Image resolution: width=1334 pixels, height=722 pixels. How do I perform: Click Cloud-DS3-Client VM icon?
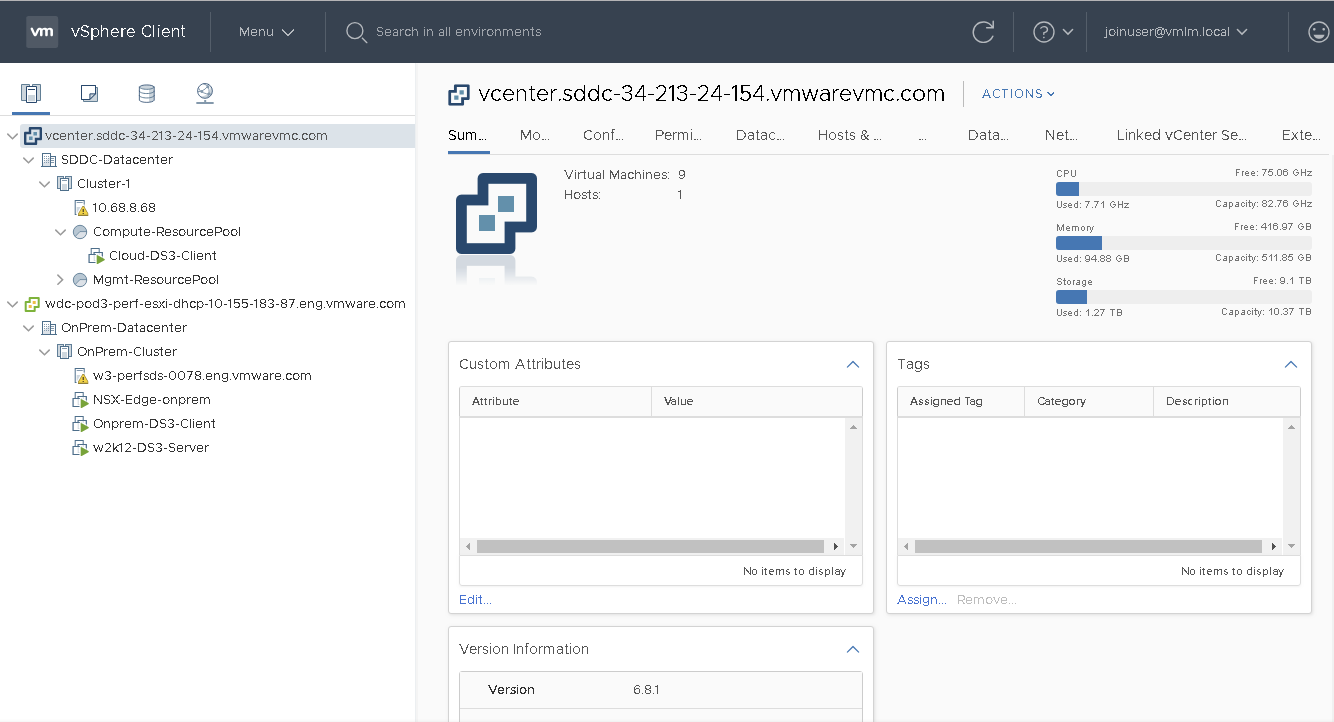[x=97, y=256]
